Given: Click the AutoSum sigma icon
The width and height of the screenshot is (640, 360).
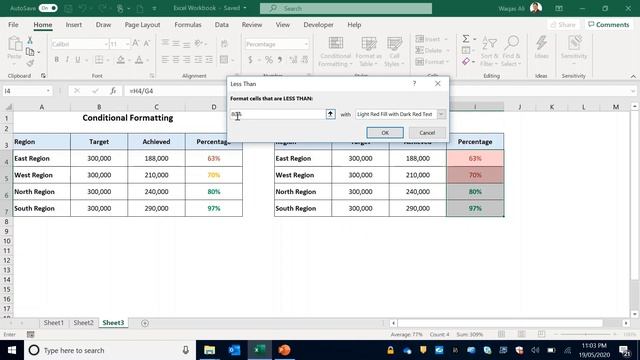Looking at the screenshot, I should 466,39.
